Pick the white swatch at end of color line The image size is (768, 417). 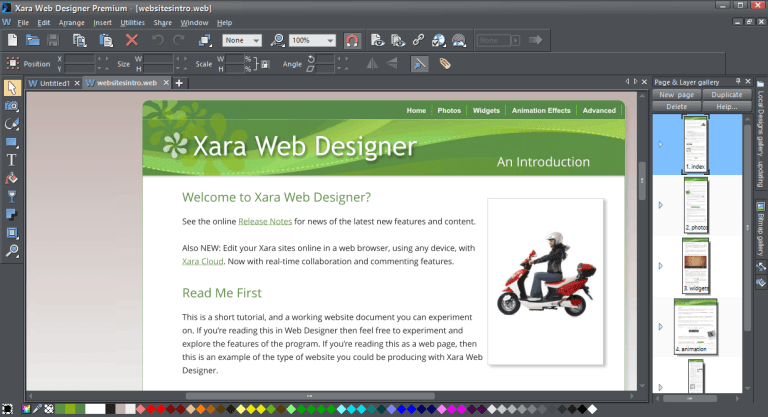(x=592, y=409)
